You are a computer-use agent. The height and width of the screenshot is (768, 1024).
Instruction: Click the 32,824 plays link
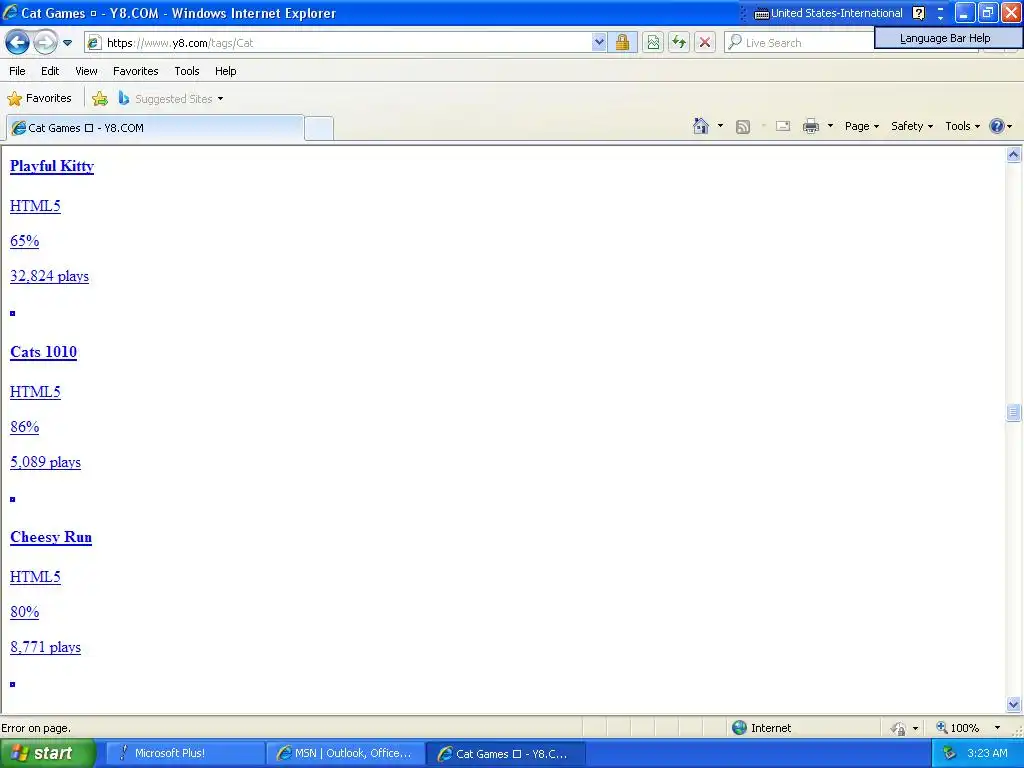49,276
